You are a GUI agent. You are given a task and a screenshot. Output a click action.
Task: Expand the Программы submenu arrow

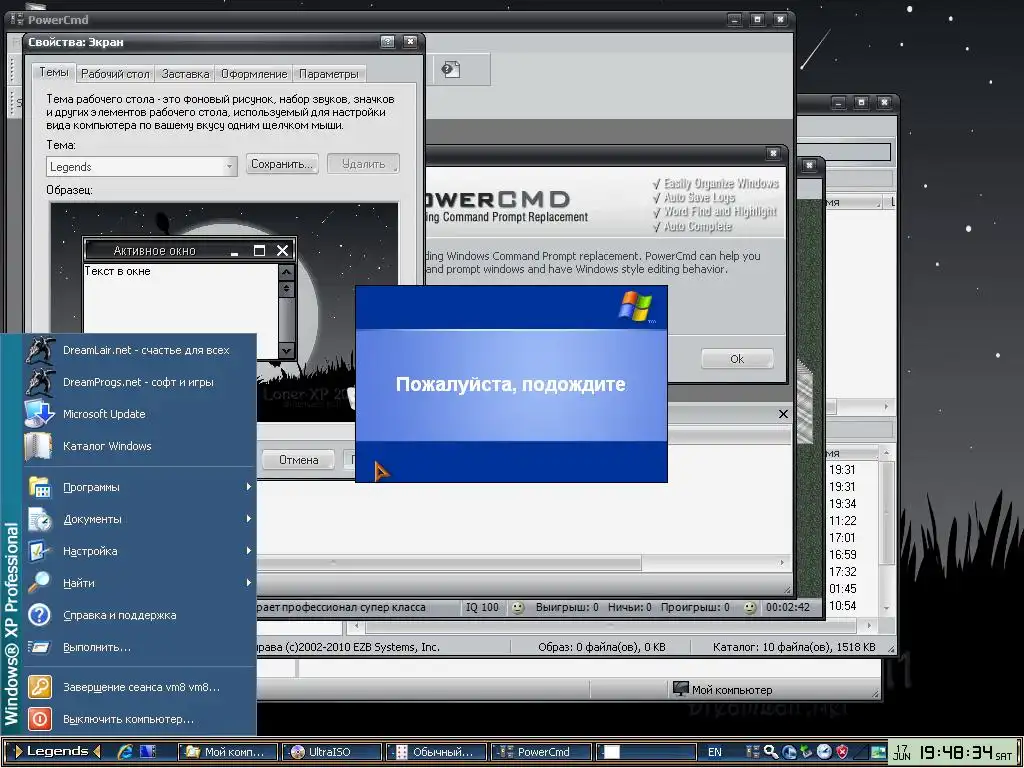pos(248,487)
